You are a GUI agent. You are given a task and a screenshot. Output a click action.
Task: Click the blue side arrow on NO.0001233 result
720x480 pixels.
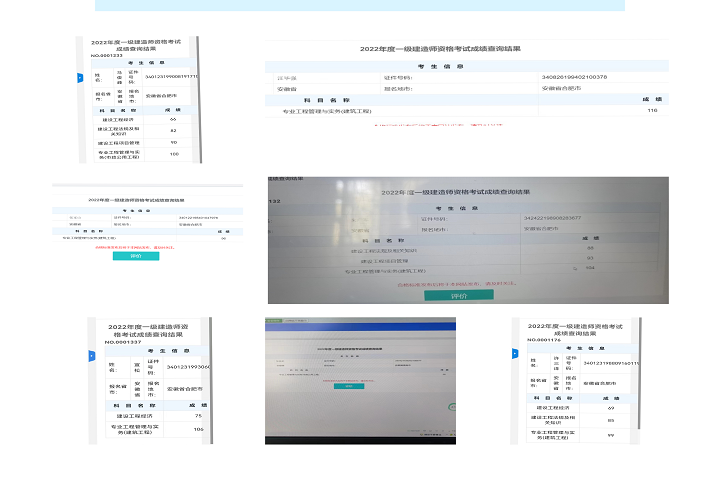(80, 76)
